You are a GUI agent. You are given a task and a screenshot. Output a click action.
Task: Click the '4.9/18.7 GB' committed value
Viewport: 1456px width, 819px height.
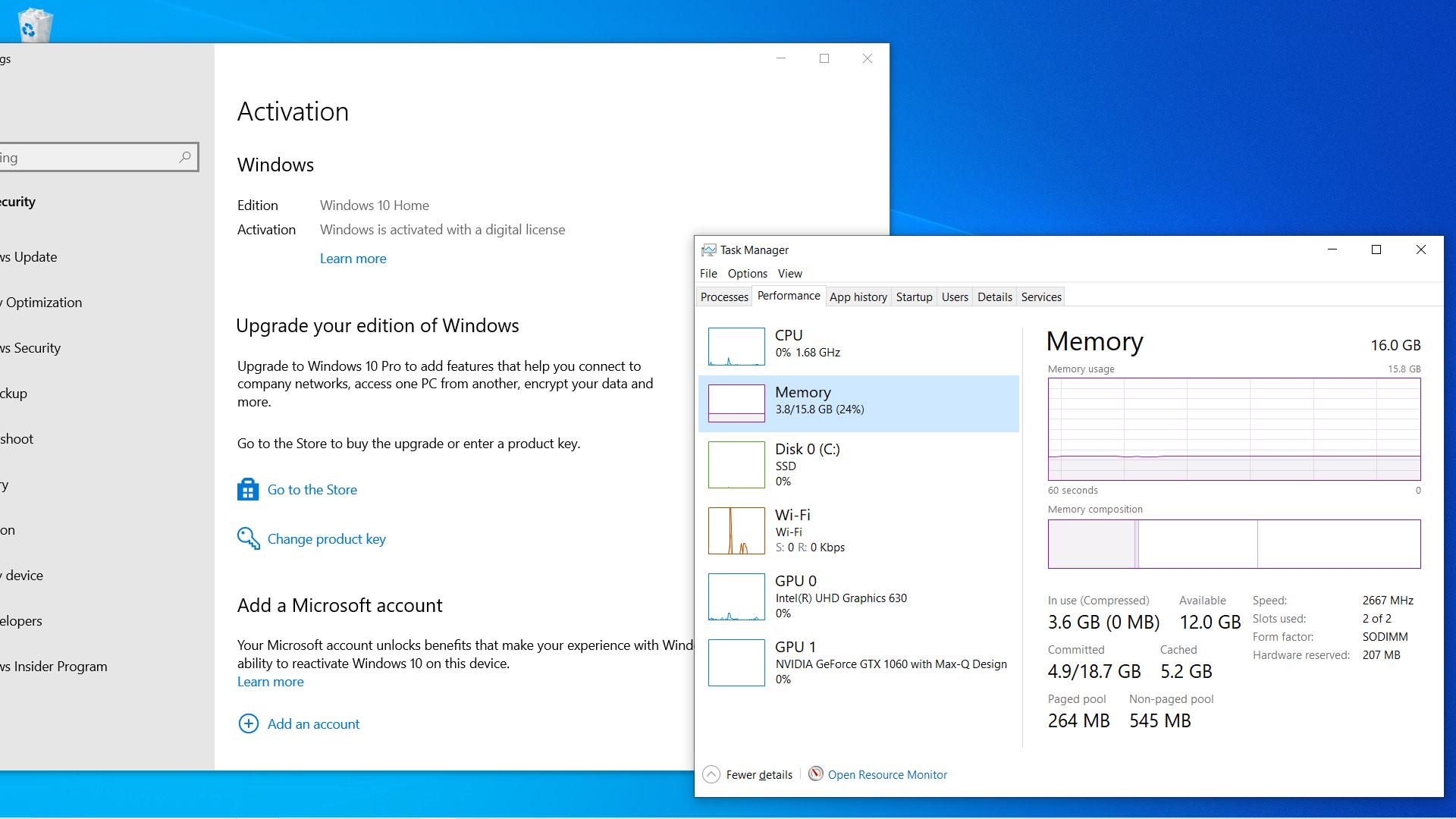[x=1094, y=672]
